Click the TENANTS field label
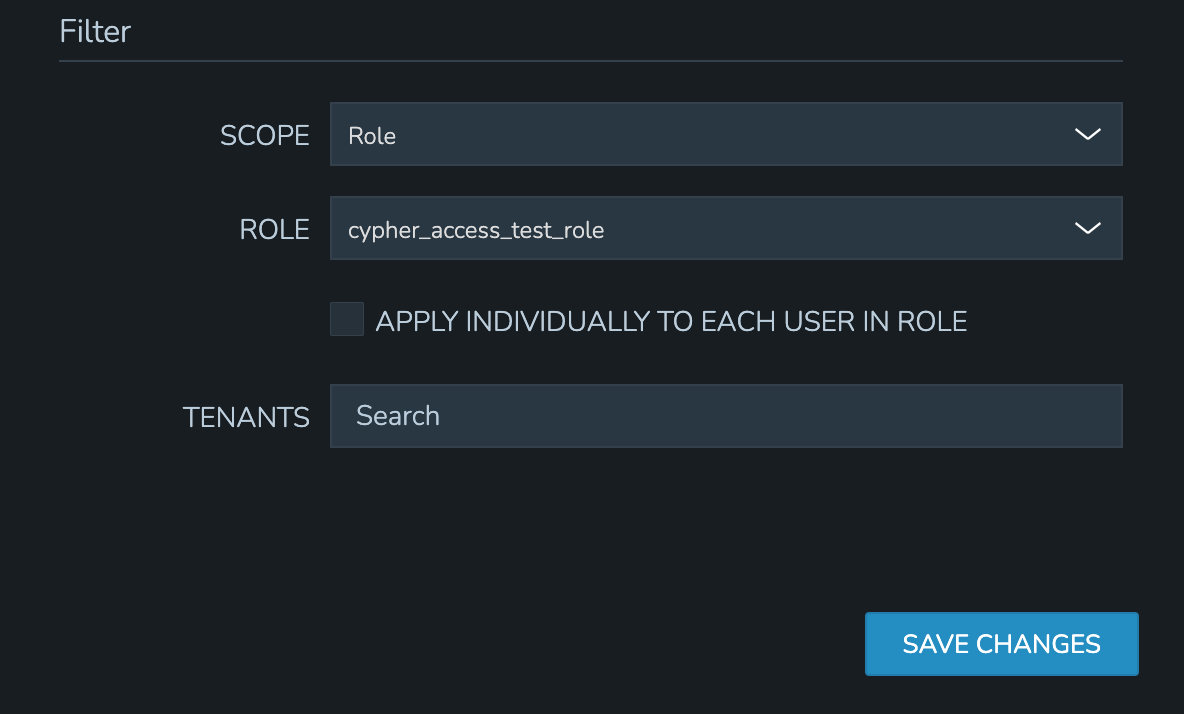Viewport: 1184px width, 714px height. [x=246, y=417]
